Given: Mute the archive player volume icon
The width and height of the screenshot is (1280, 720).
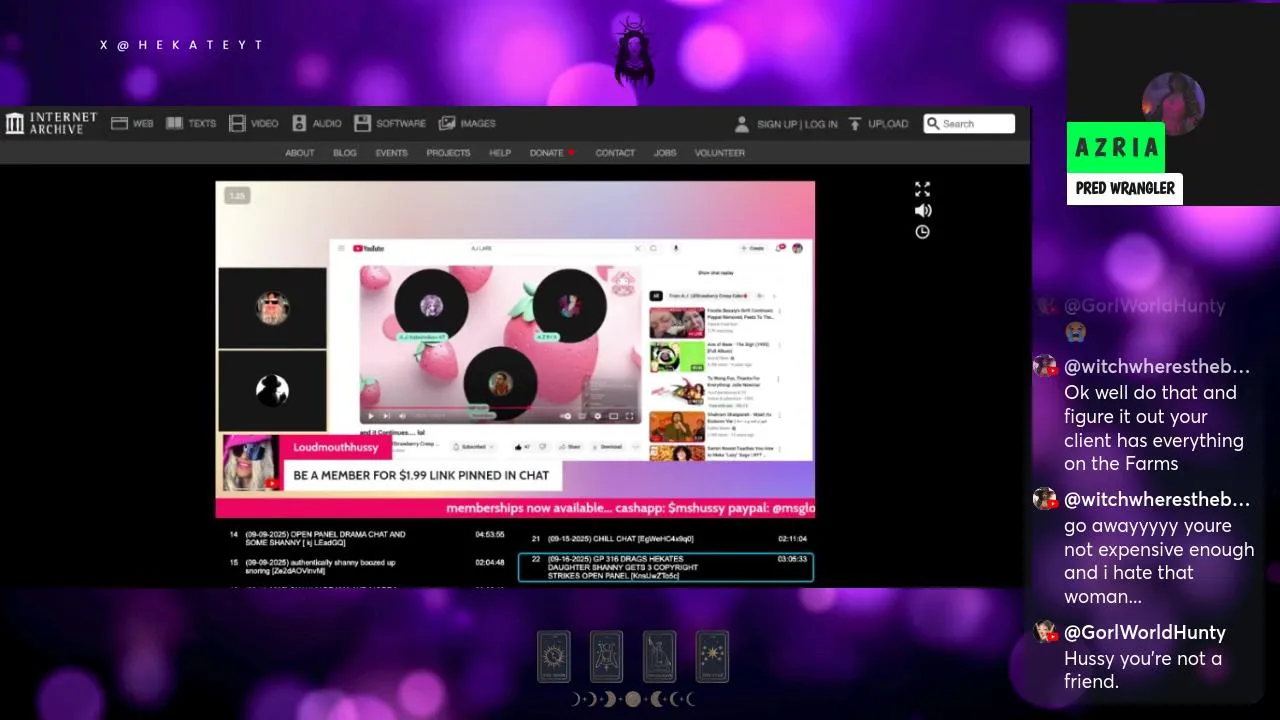Looking at the screenshot, I should pyautogui.click(x=922, y=210).
